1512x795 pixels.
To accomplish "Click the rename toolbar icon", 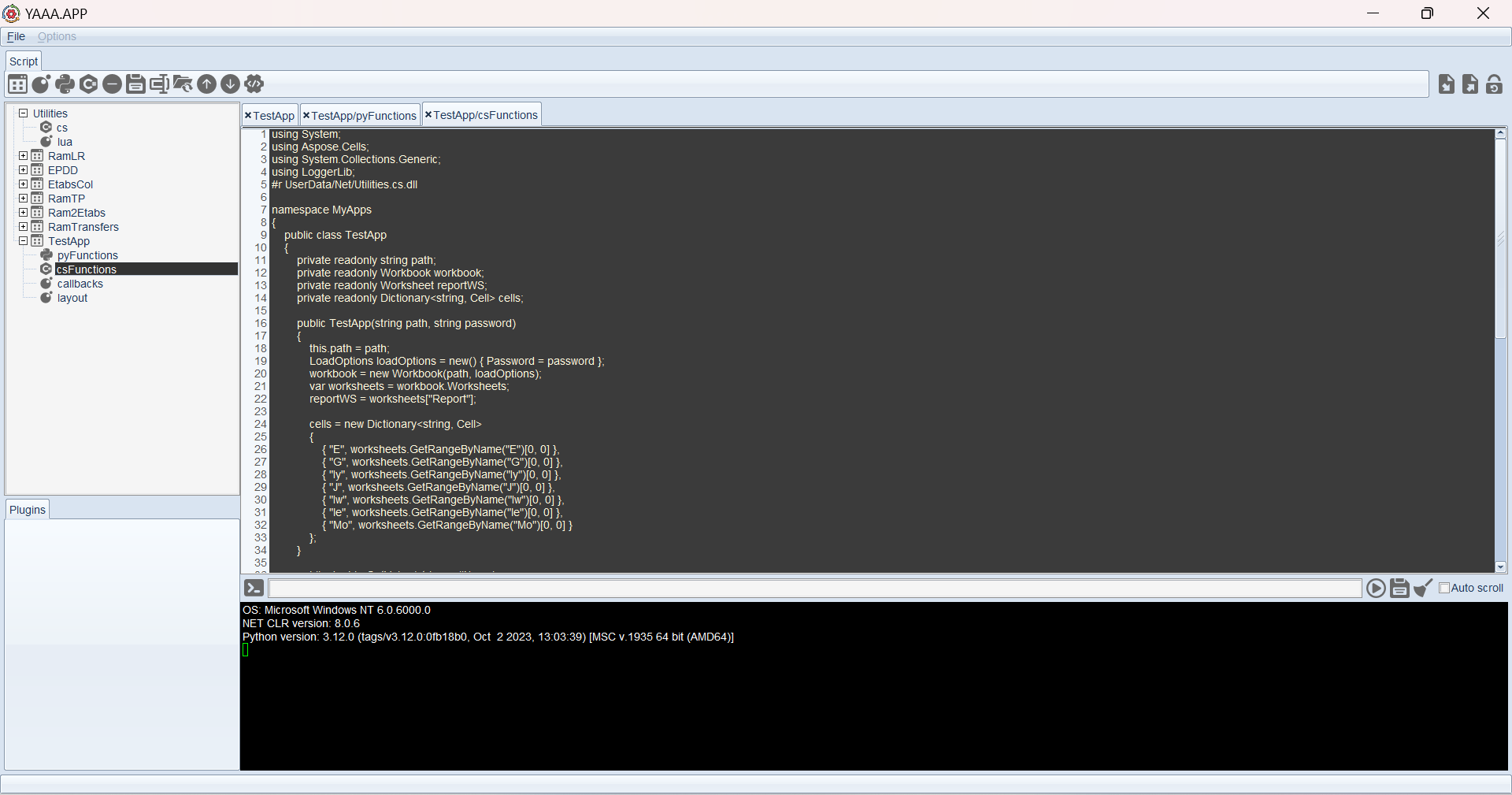I will coord(159,84).
